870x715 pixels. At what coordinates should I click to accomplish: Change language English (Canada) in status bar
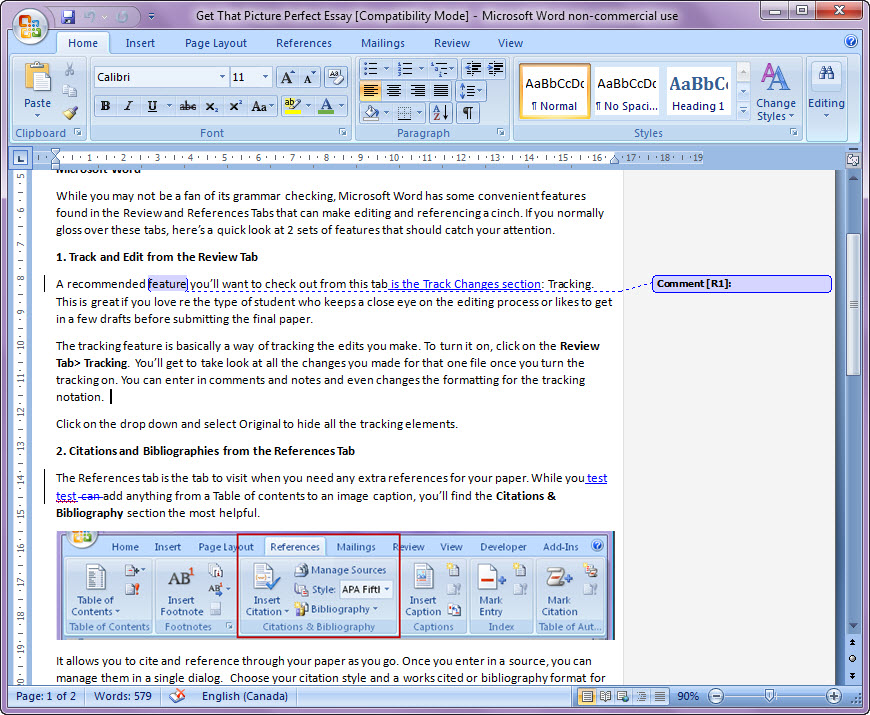tap(245, 696)
